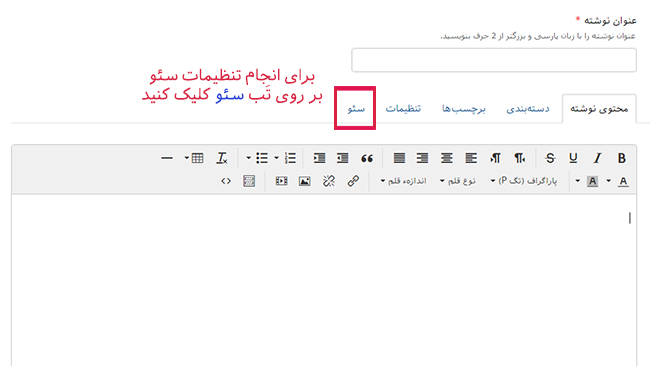Clear text formatting
This screenshot has height=366, width=650.
[x=222, y=158]
